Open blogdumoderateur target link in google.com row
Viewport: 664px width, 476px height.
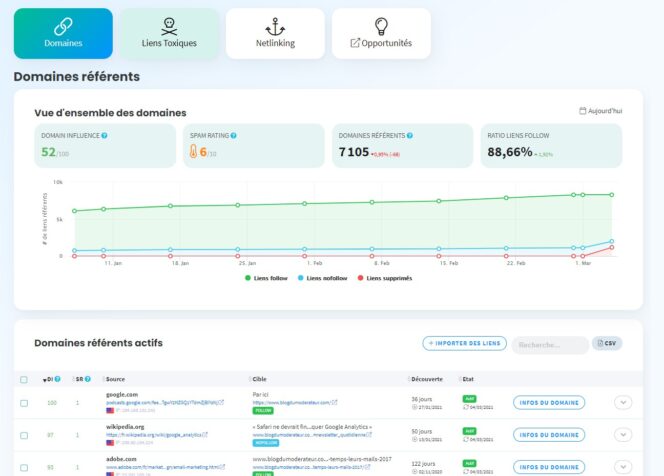291,402
